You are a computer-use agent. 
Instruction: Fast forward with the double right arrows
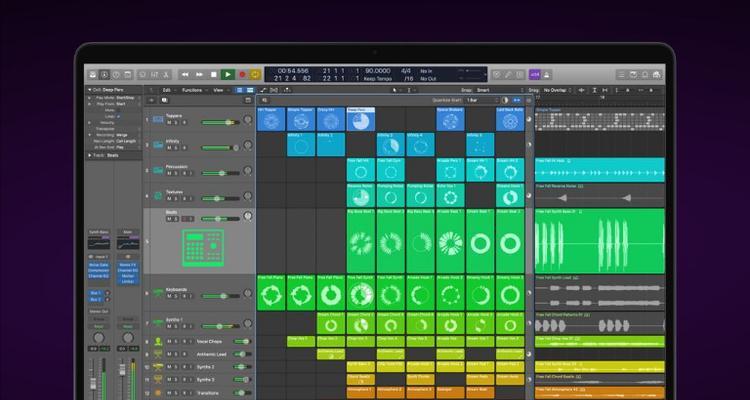click(x=199, y=75)
